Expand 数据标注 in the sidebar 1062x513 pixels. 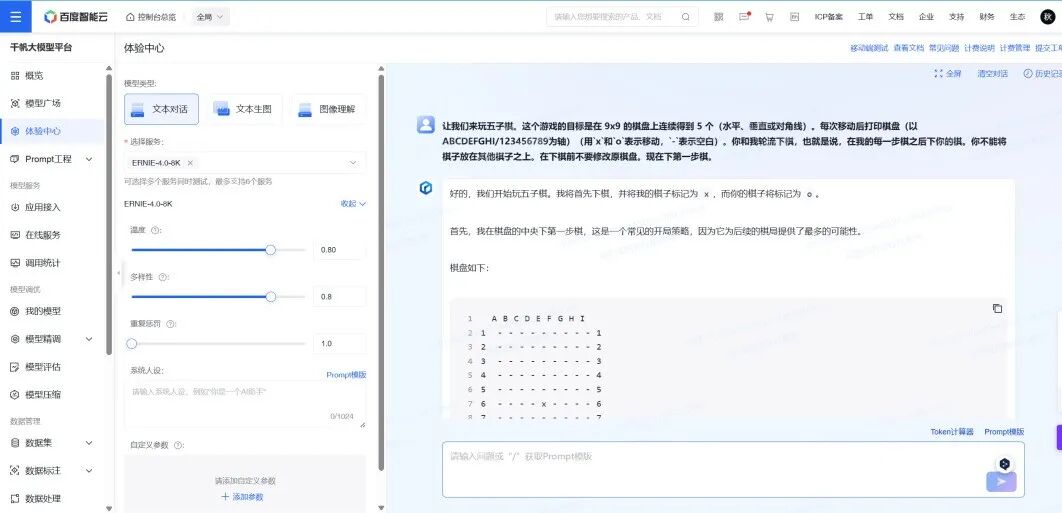point(89,470)
